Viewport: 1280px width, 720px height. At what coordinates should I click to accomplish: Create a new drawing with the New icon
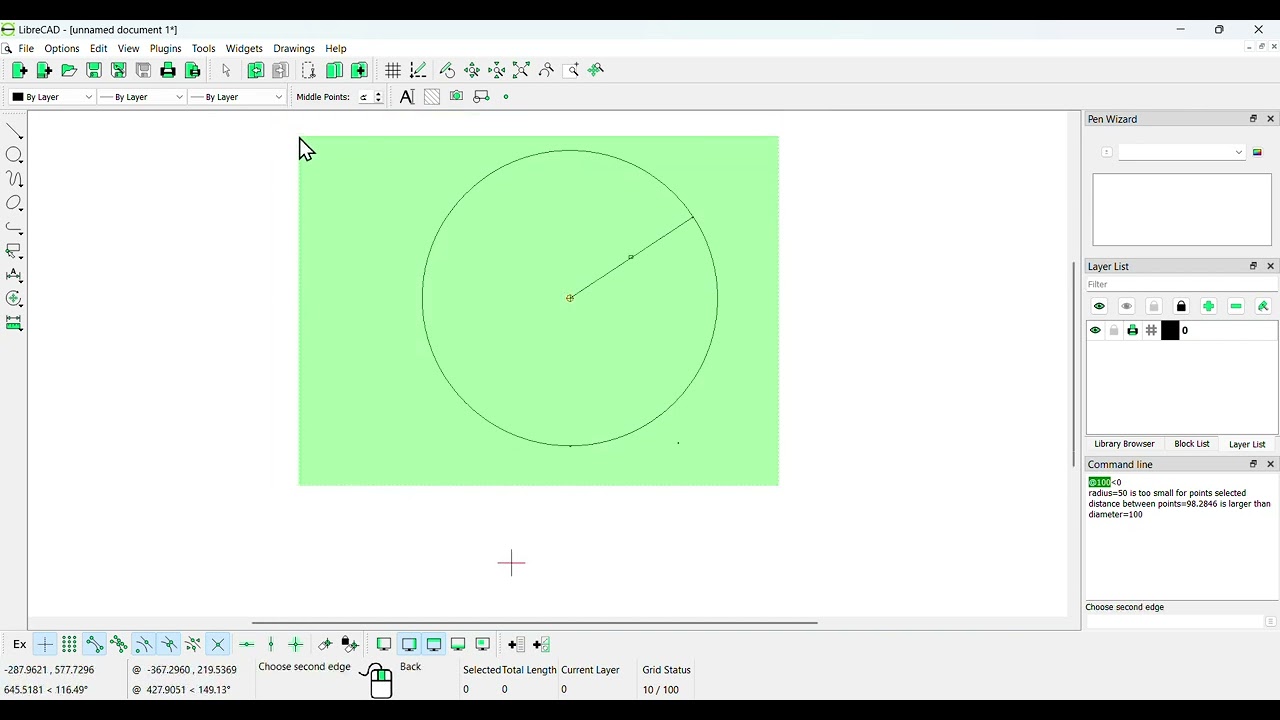pyautogui.click(x=20, y=70)
